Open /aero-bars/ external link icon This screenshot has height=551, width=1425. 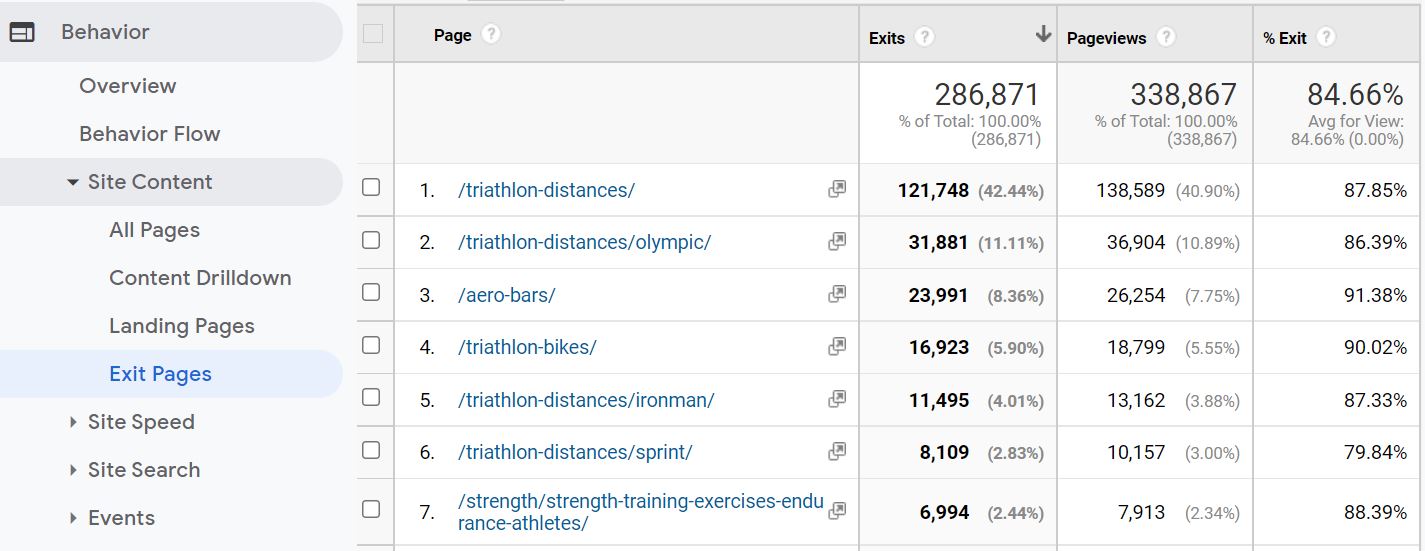837,294
